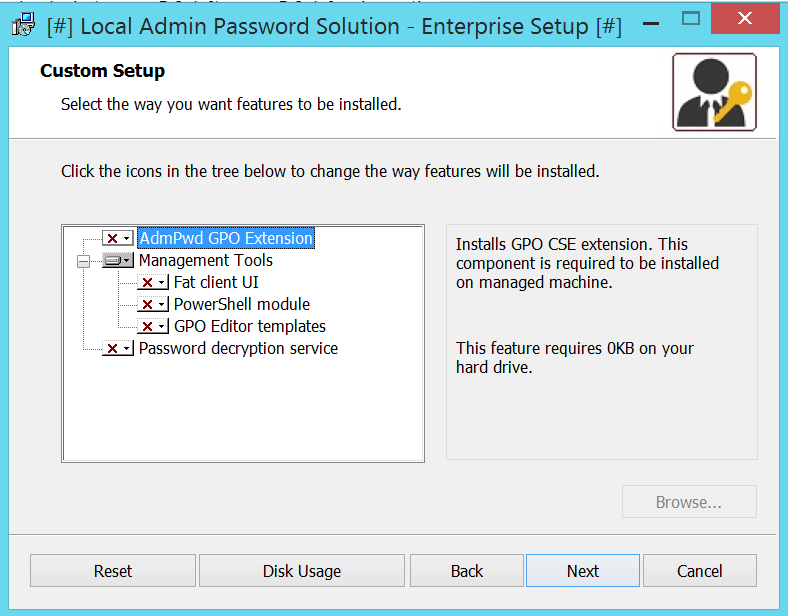Select the GPO Editor templates label

coord(249,326)
